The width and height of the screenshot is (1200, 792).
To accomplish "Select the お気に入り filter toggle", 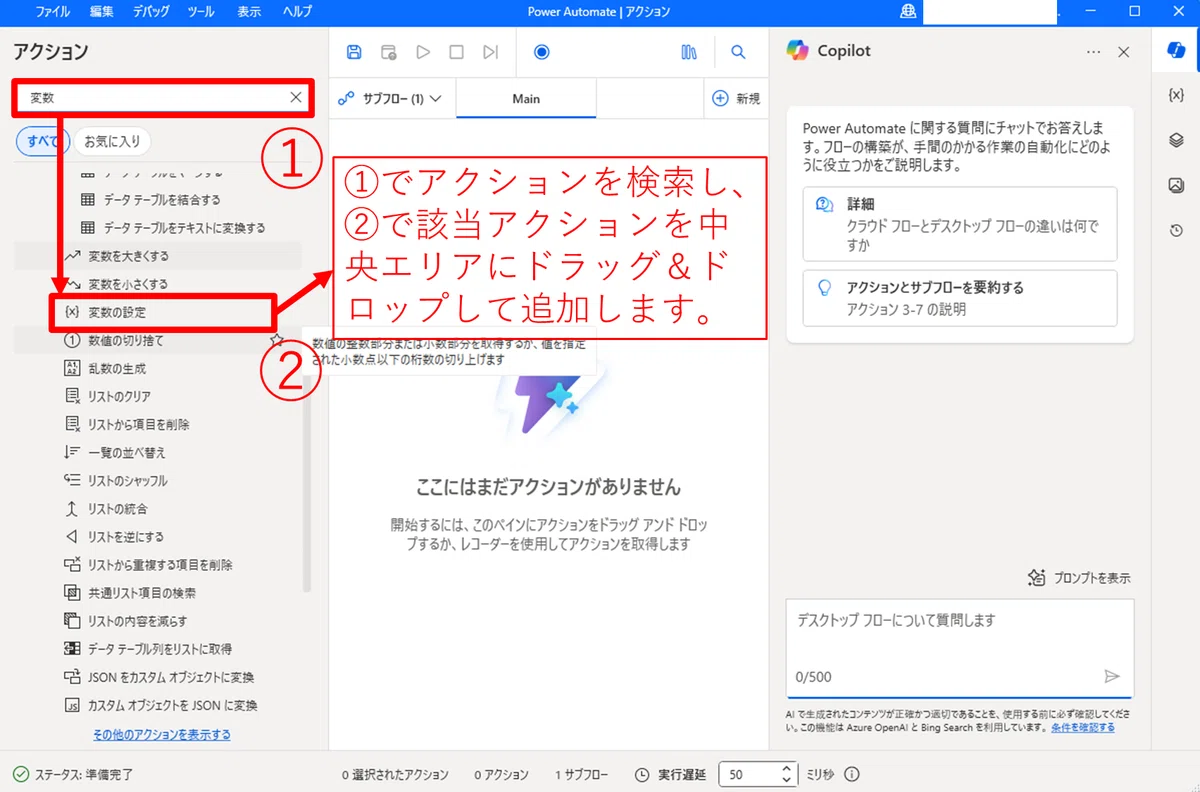I will (112, 142).
